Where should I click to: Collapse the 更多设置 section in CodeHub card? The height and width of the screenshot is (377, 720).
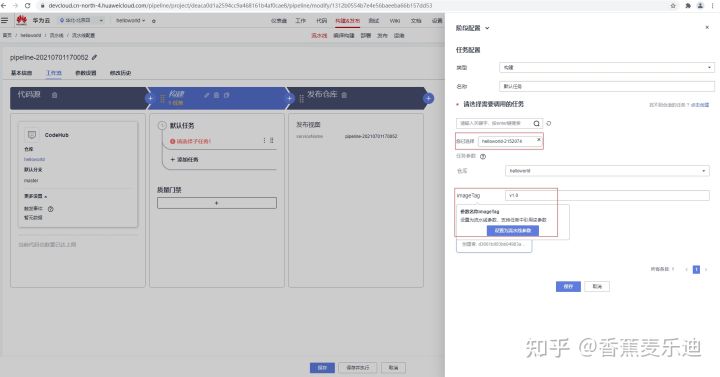point(36,196)
